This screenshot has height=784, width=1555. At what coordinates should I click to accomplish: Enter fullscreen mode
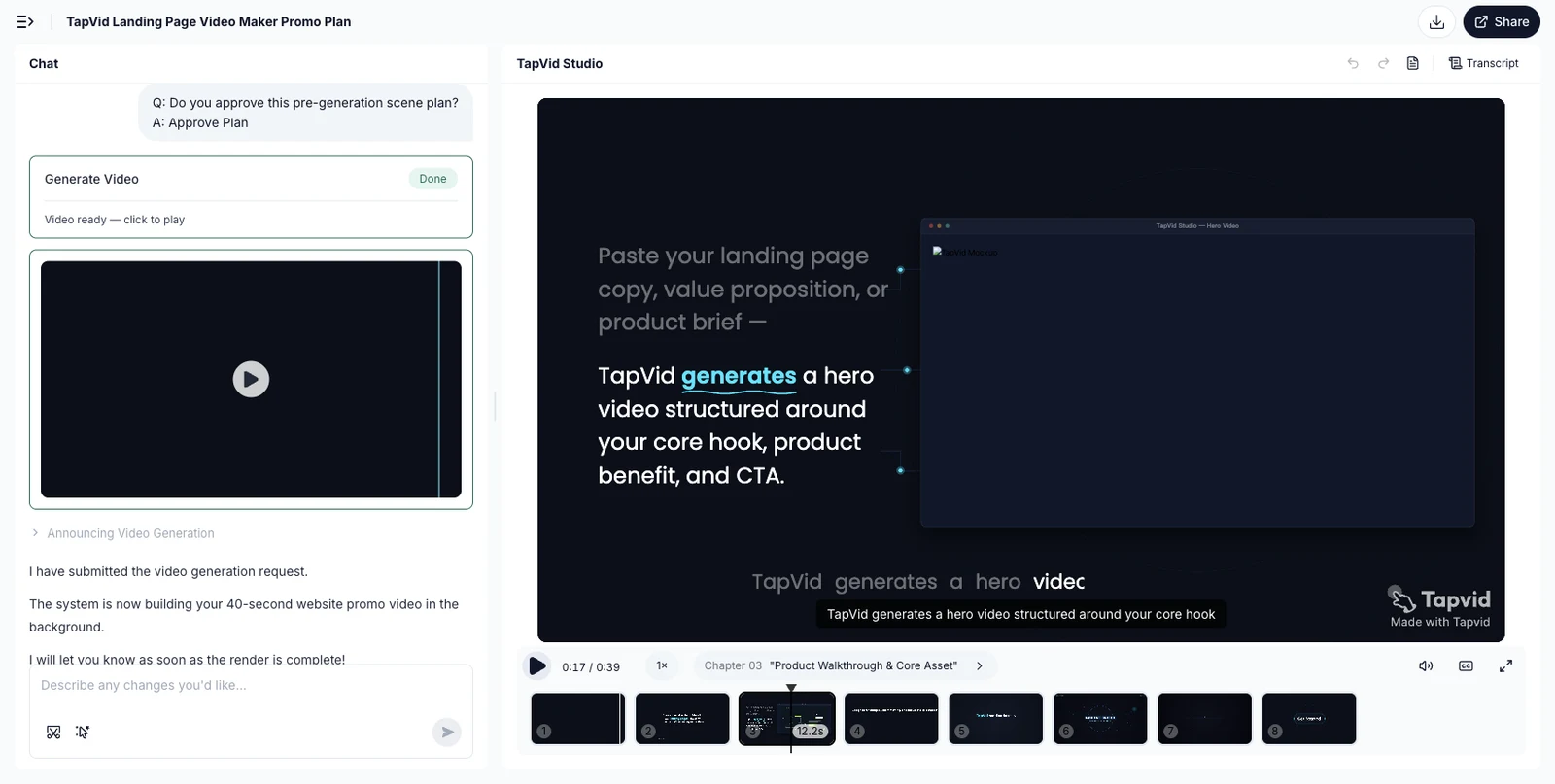tap(1505, 665)
